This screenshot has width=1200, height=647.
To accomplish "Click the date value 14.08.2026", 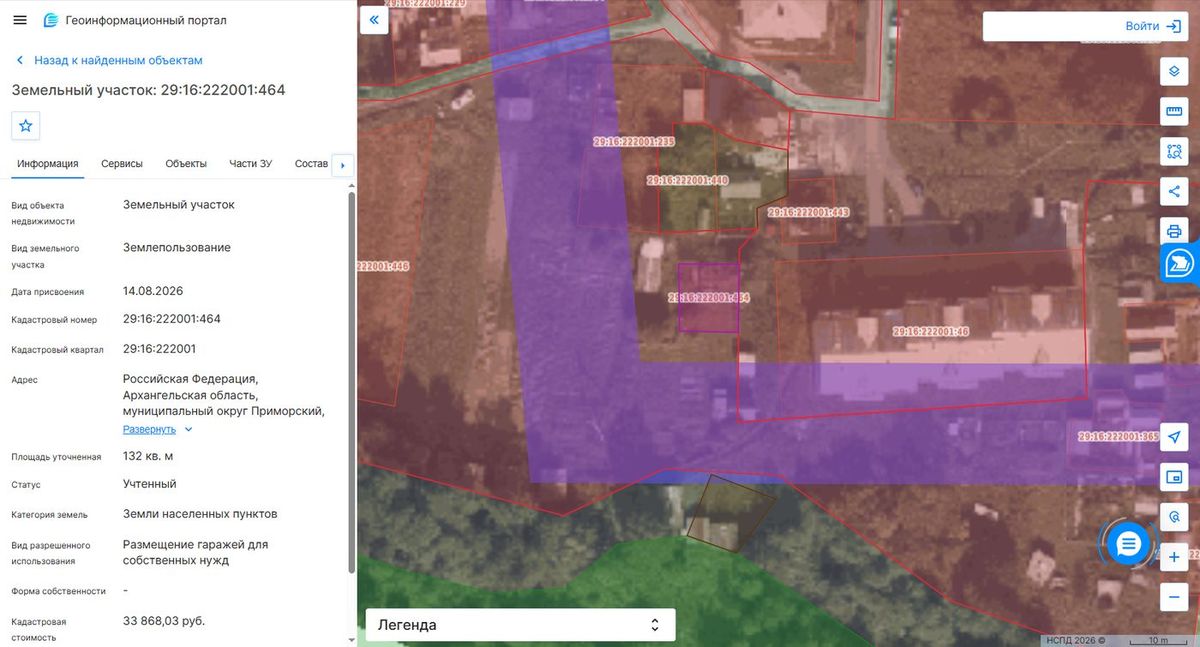I will pyautogui.click(x=153, y=291).
